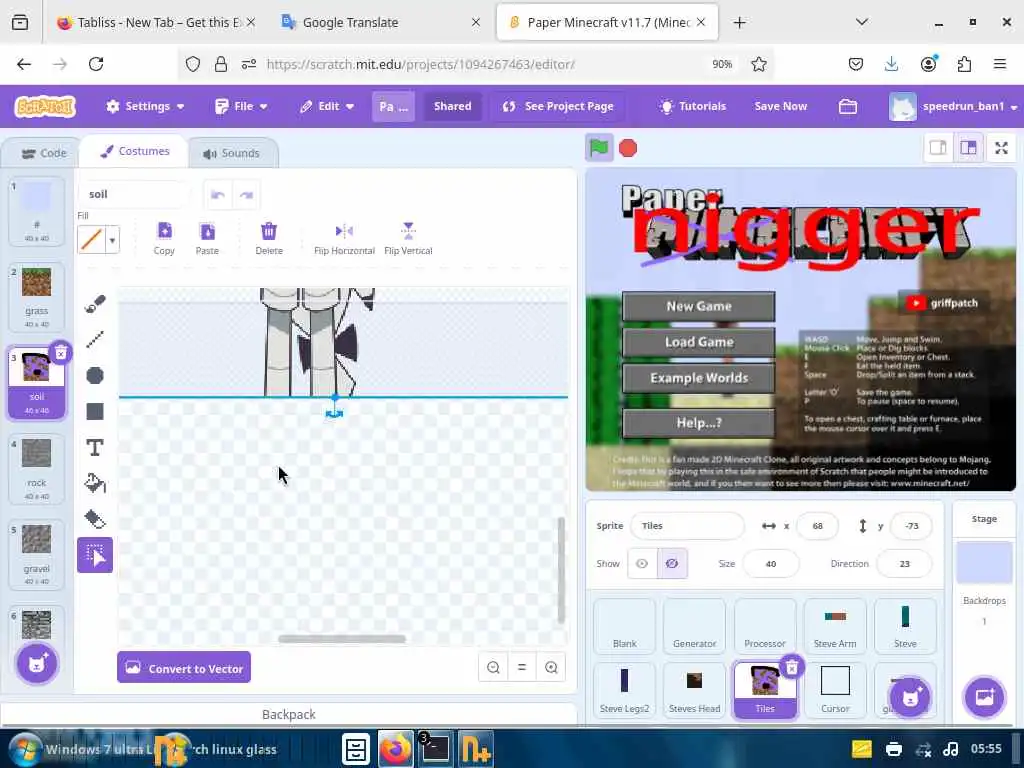The width and height of the screenshot is (1024, 768).
Task: Expand the speedrun_ban1 account menu
Action: coord(953,106)
